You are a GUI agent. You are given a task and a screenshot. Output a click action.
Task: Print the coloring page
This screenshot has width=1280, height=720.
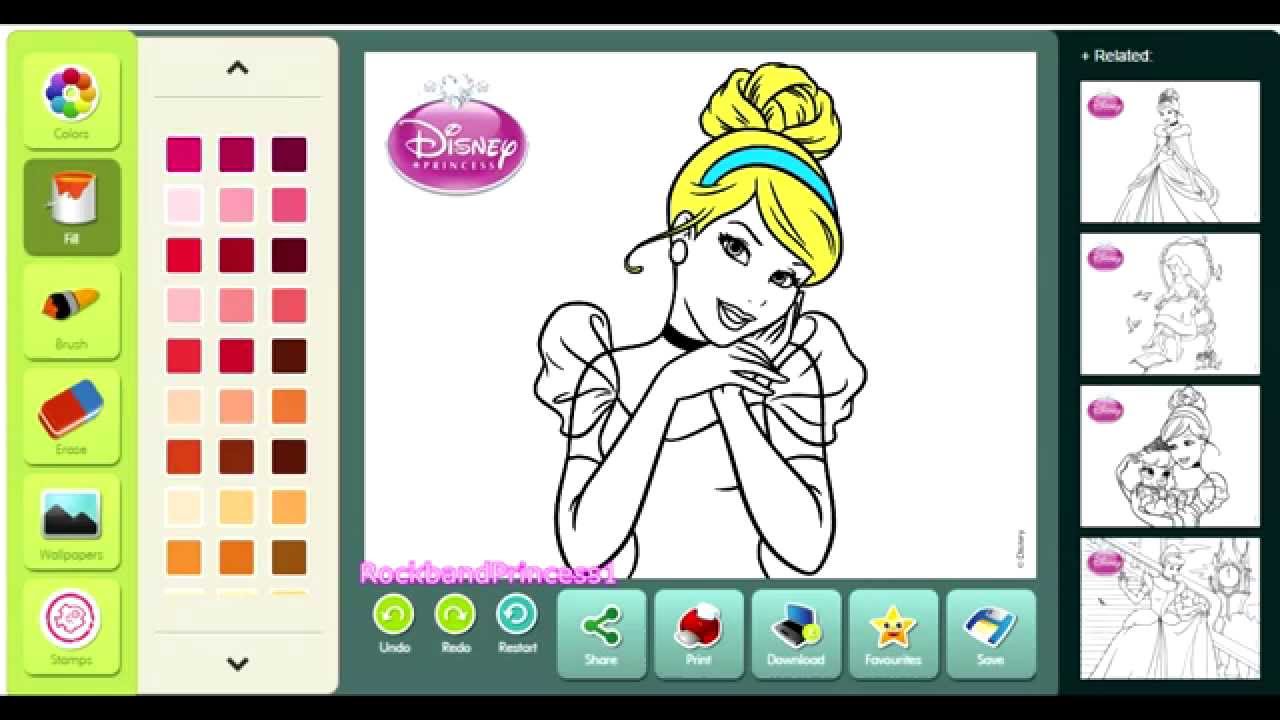(x=699, y=634)
